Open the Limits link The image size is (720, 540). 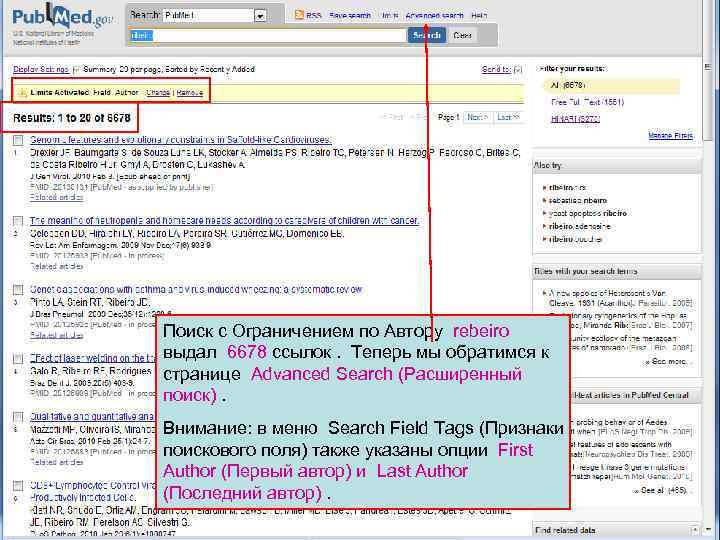pyautogui.click(x=390, y=16)
